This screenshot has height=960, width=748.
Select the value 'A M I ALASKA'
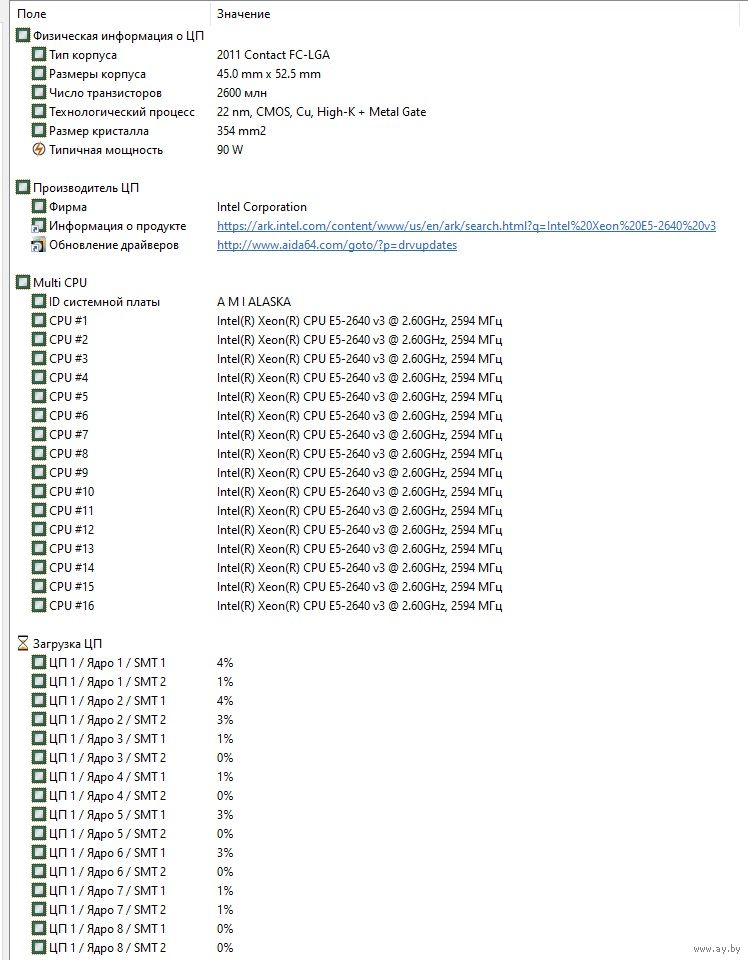(x=254, y=301)
